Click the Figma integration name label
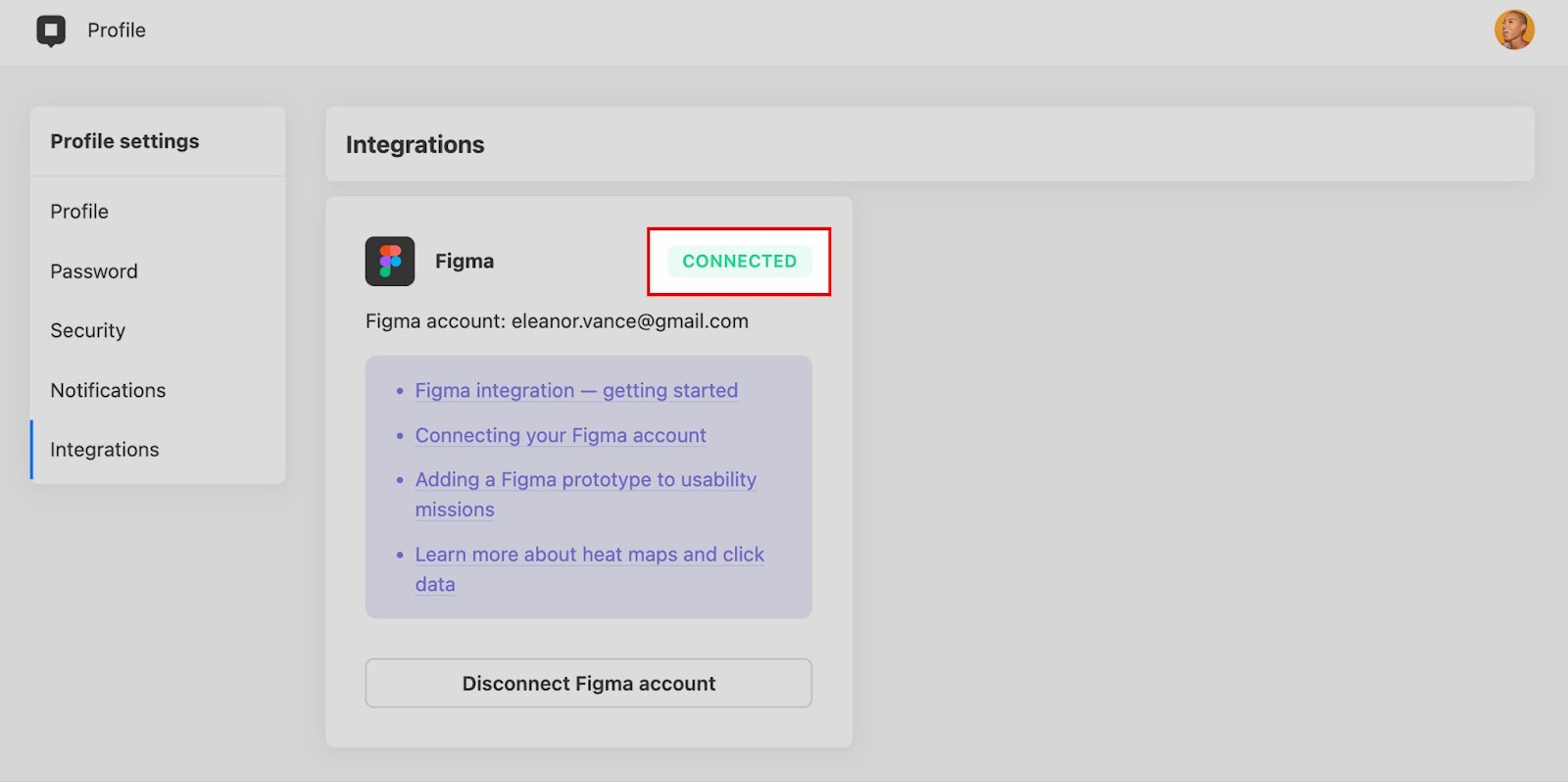1568x782 pixels. (465, 262)
